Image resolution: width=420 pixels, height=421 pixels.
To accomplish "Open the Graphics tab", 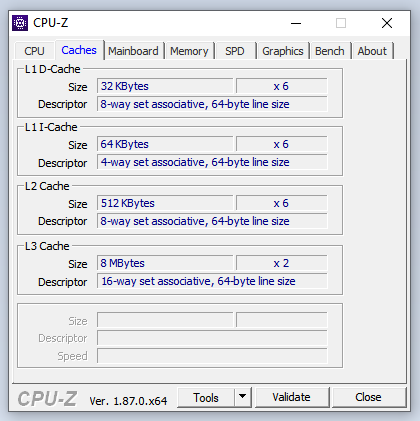I will [283, 51].
